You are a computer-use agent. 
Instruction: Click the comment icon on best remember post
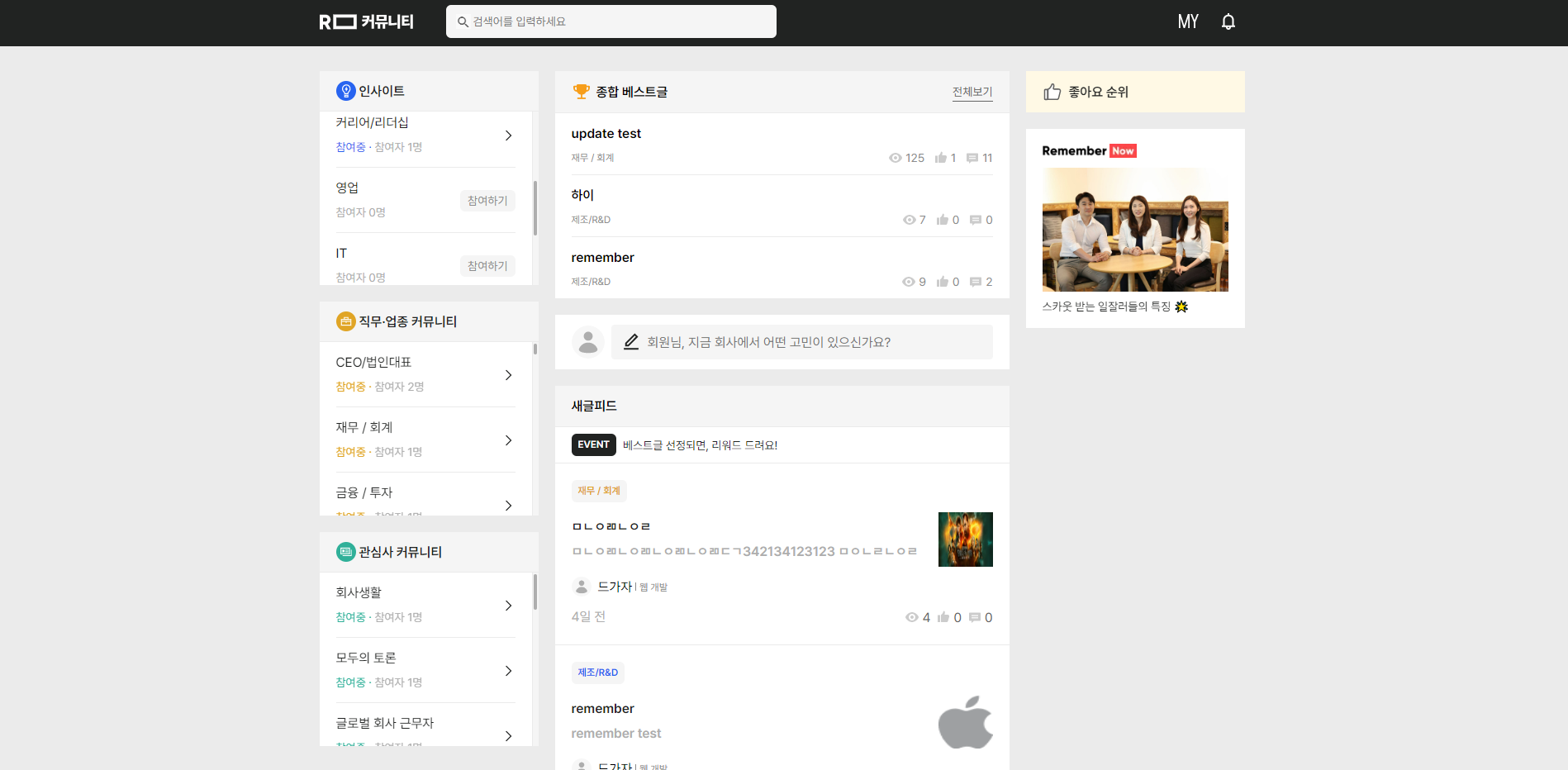[x=976, y=282]
